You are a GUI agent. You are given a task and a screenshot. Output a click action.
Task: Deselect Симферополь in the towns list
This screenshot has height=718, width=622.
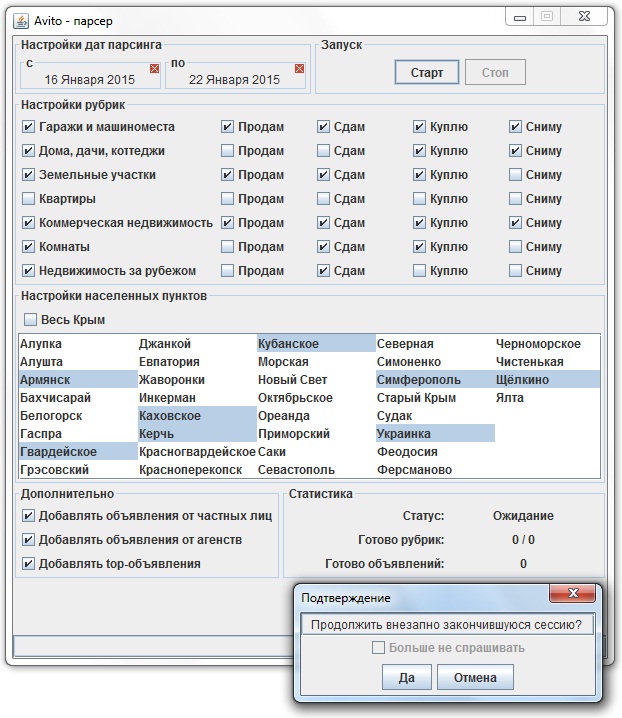pyautogui.click(x=436, y=380)
